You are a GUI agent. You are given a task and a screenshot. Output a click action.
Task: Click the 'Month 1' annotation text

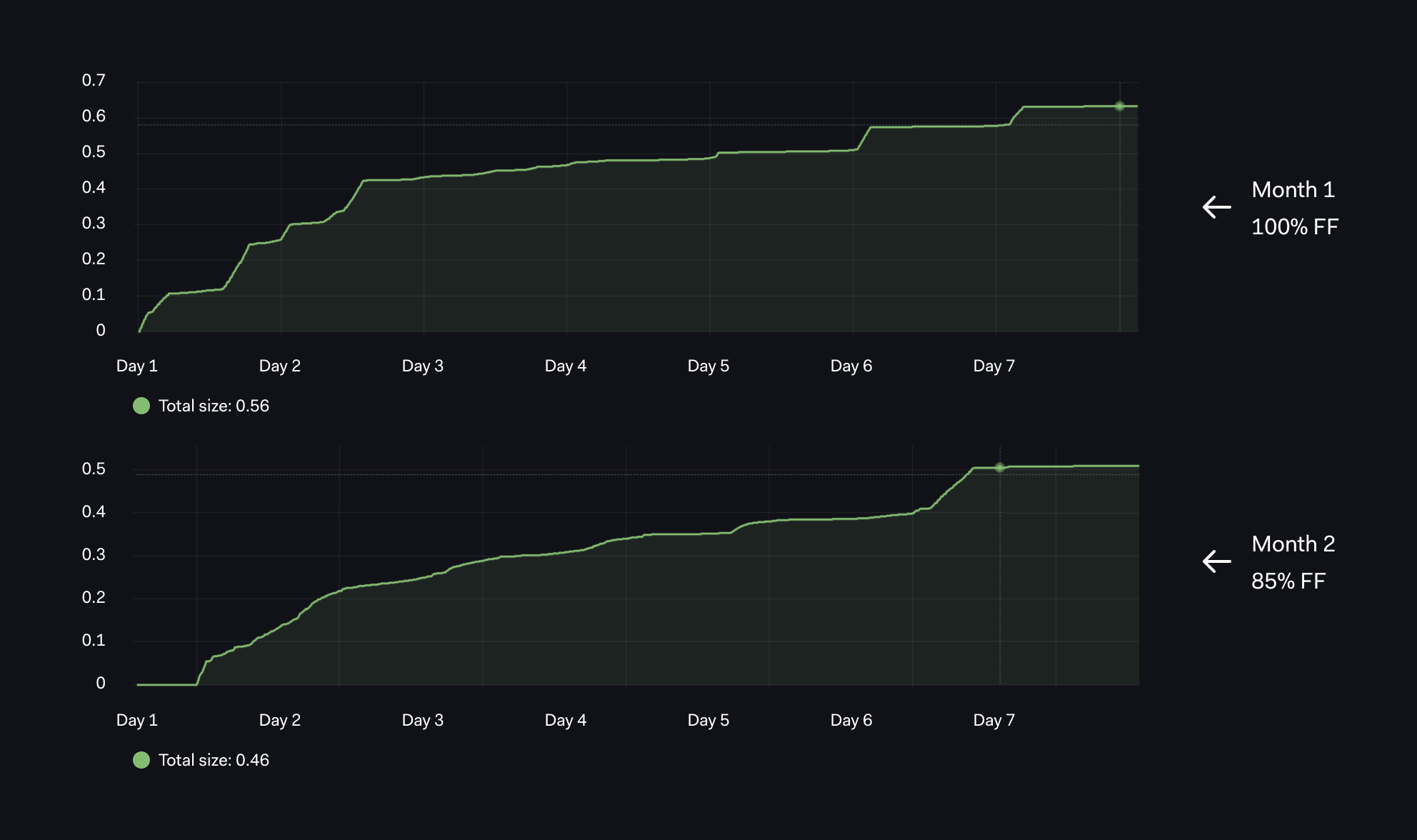coord(1293,189)
